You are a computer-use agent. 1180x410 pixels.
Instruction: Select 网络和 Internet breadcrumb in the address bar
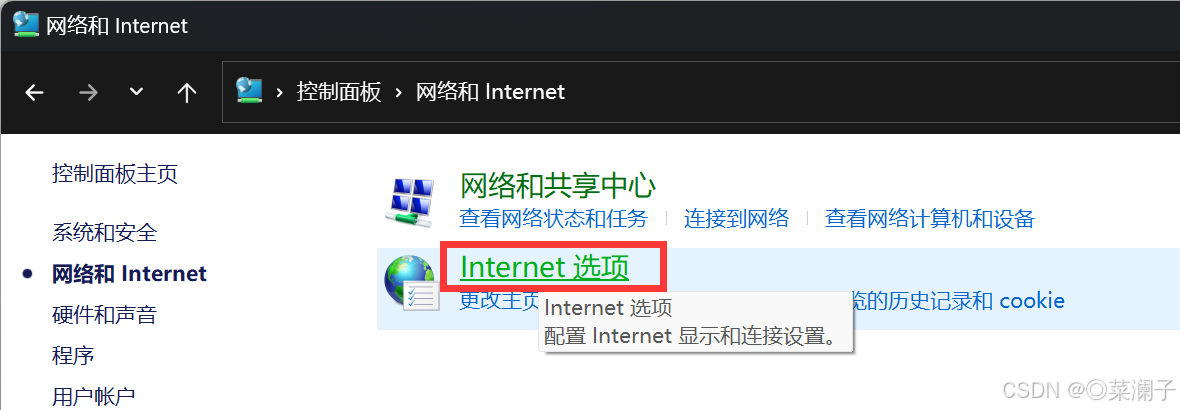(x=490, y=93)
